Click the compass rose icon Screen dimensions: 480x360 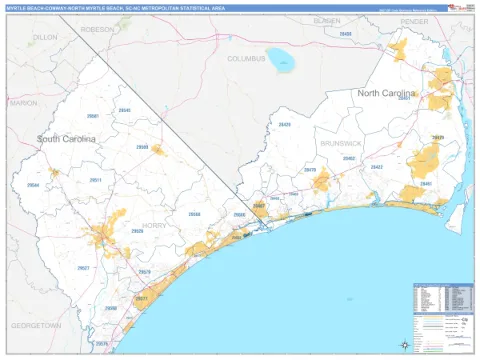click(x=405, y=345)
